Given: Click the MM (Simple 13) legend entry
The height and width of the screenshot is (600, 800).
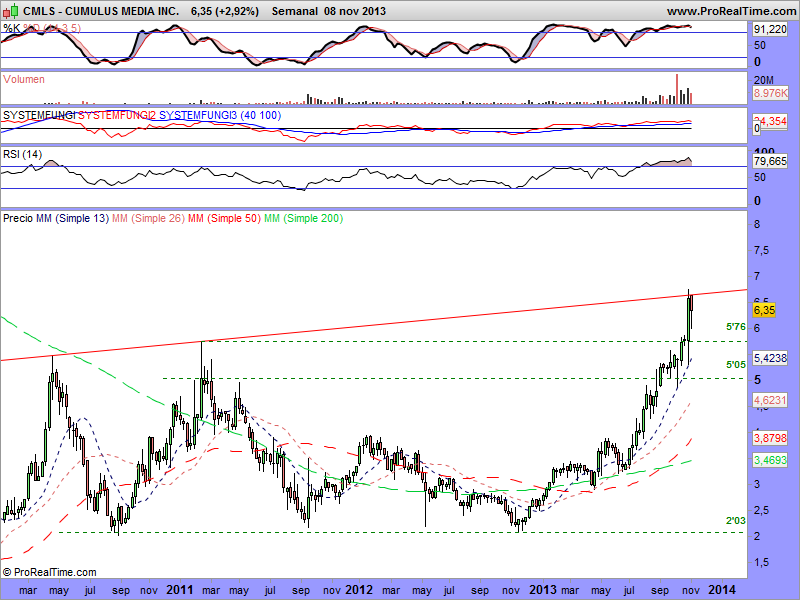Looking at the screenshot, I should (72, 218).
